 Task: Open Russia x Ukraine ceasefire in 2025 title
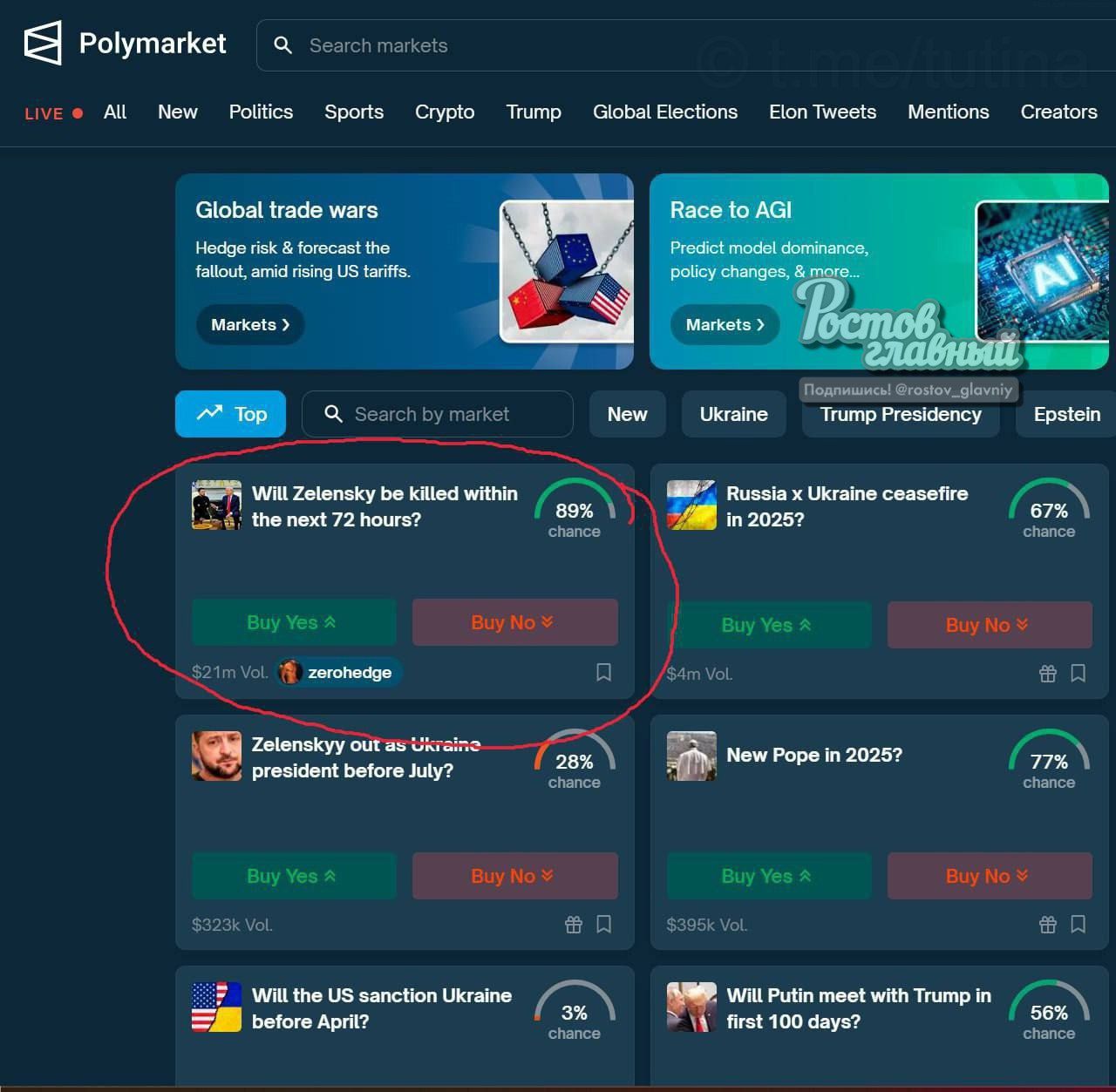point(847,506)
